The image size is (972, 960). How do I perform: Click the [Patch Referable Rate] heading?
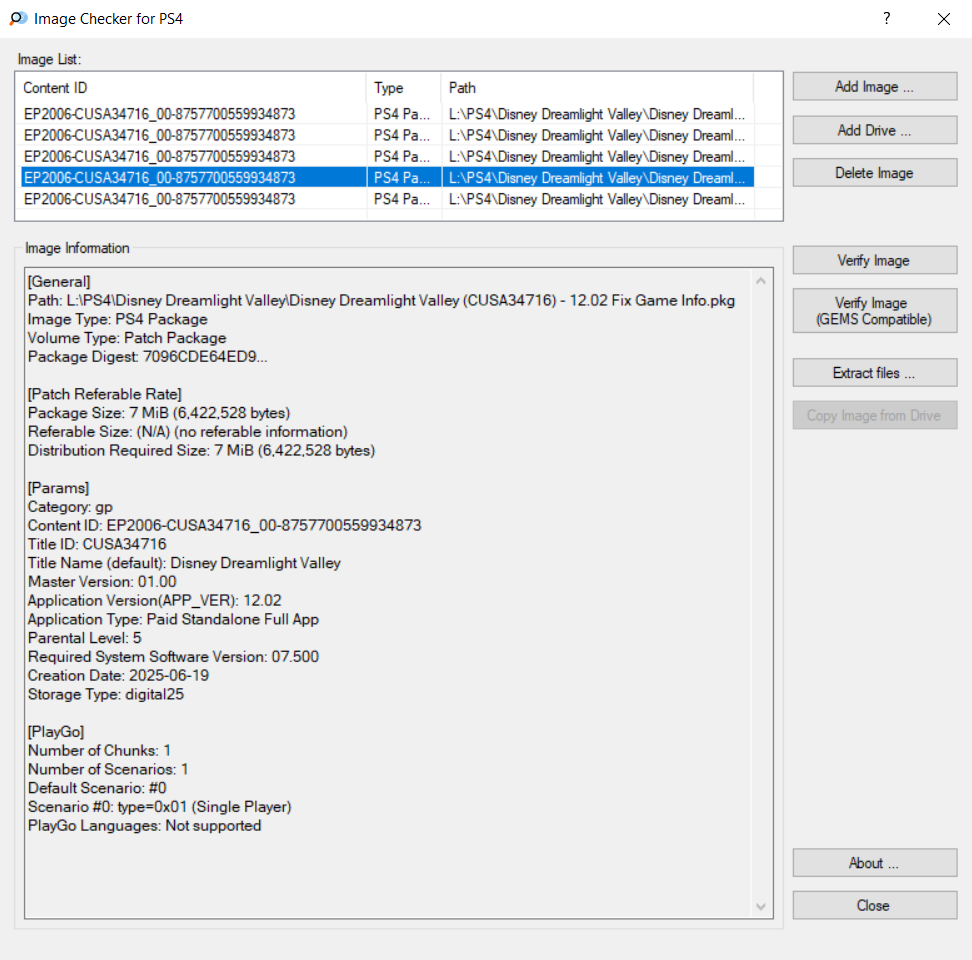[105, 394]
